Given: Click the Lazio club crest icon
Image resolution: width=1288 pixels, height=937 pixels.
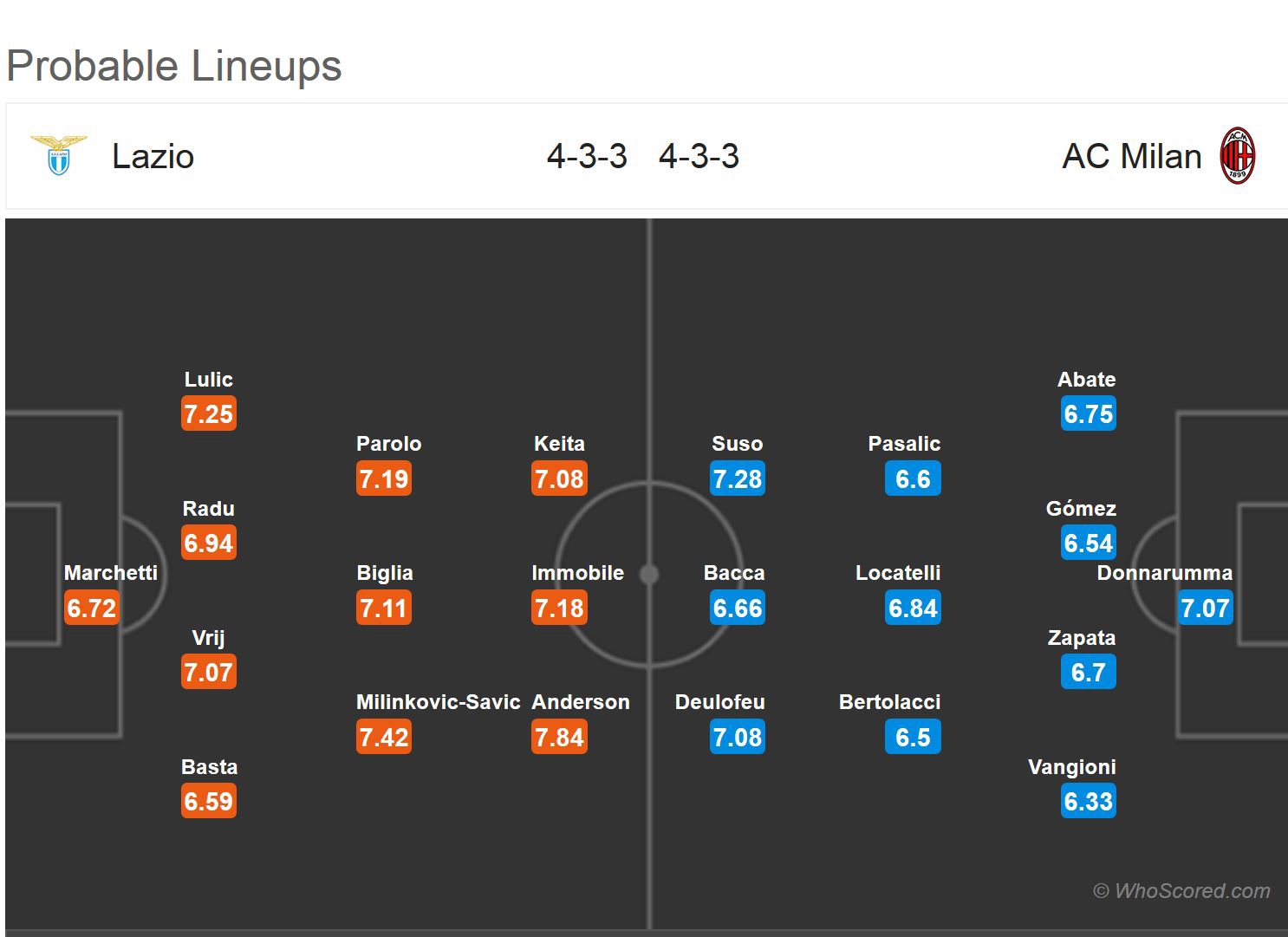Looking at the screenshot, I should click(58, 155).
